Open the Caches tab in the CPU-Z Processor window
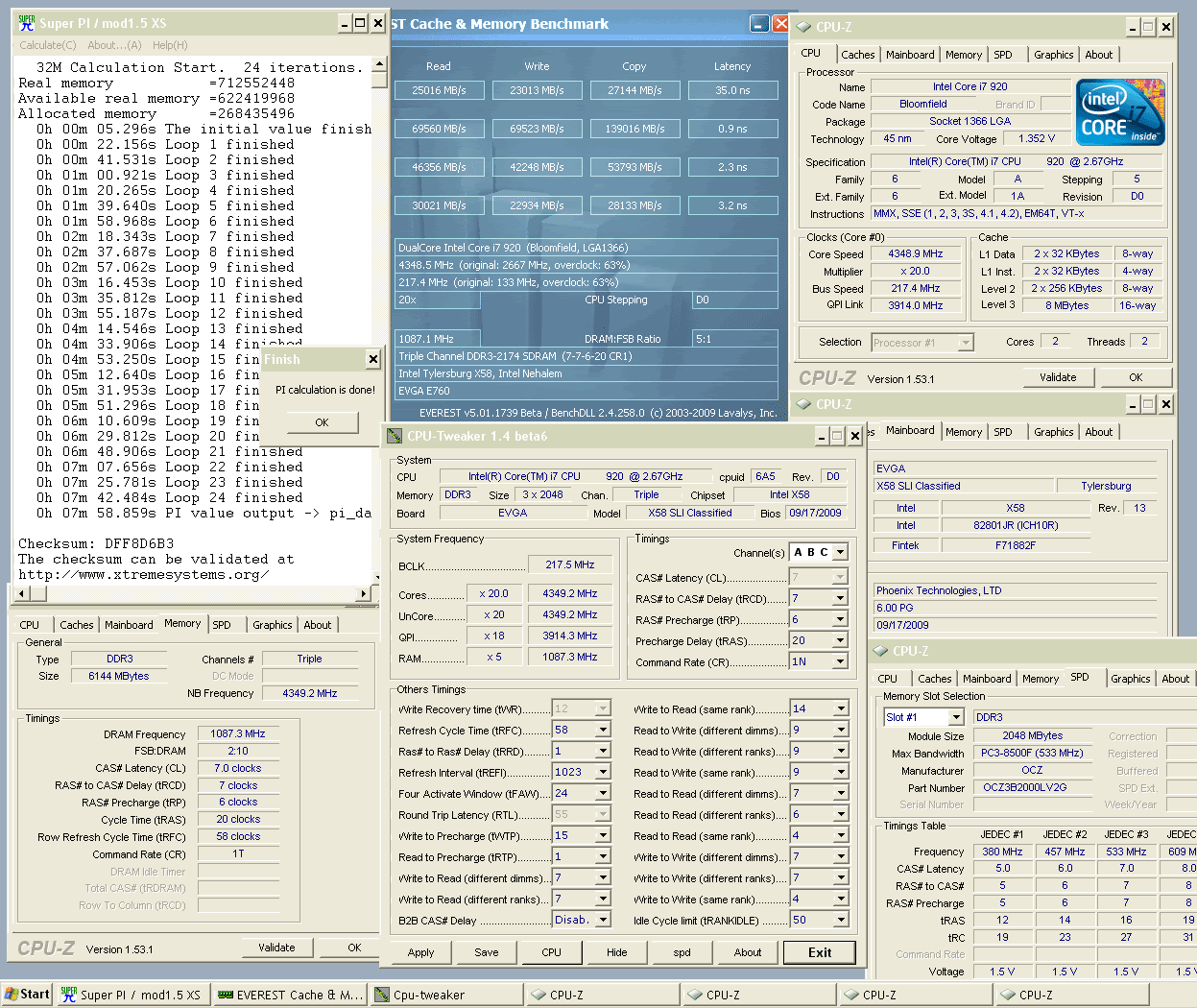The image size is (1197, 1008). pos(857,55)
